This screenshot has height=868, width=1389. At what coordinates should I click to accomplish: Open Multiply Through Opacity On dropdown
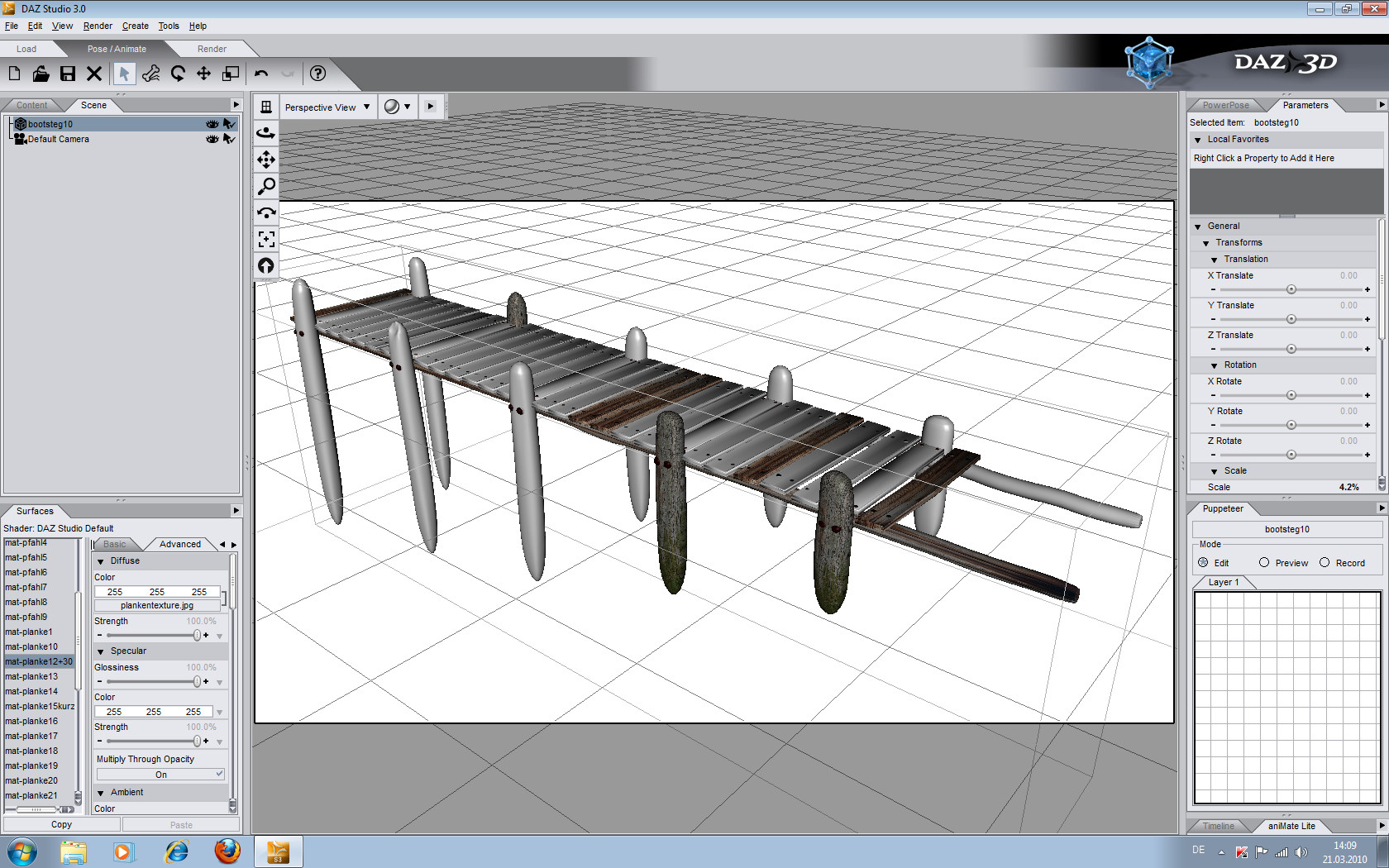[x=160, y=775]
